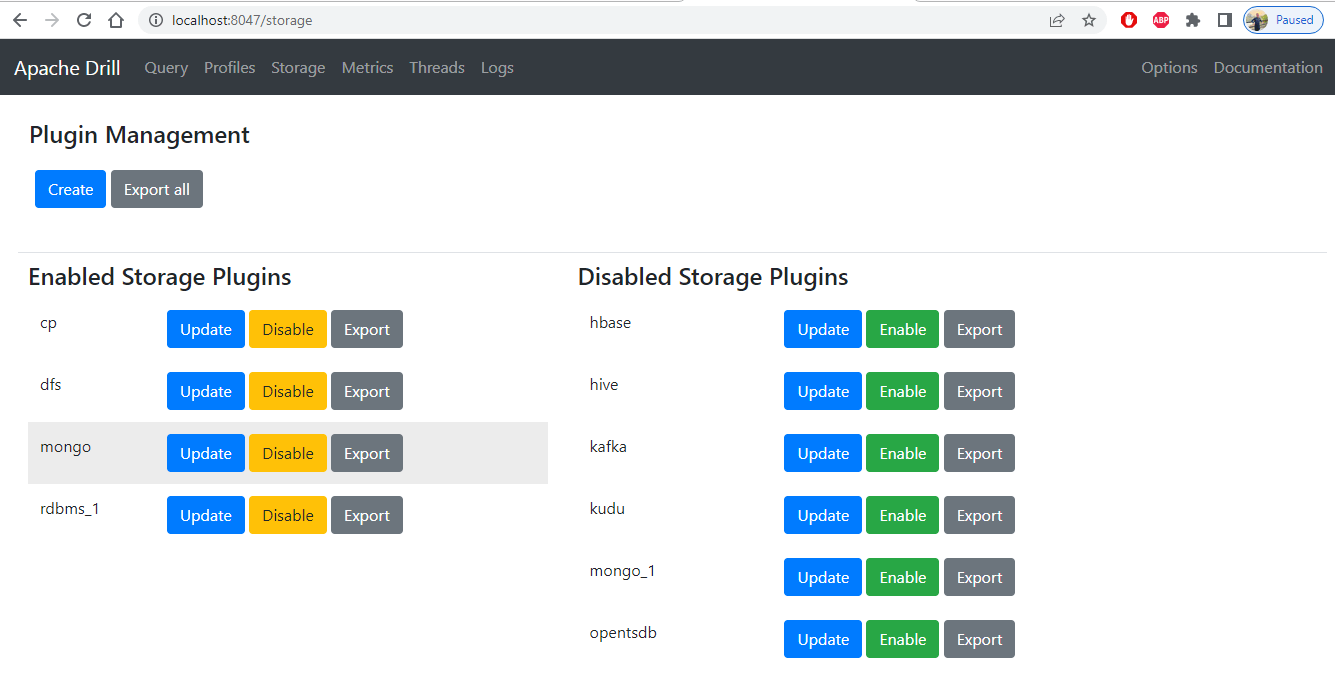Export the mongo_1 plugin
The height and width of the screenshot is (673, 1335).
point(979,577)
